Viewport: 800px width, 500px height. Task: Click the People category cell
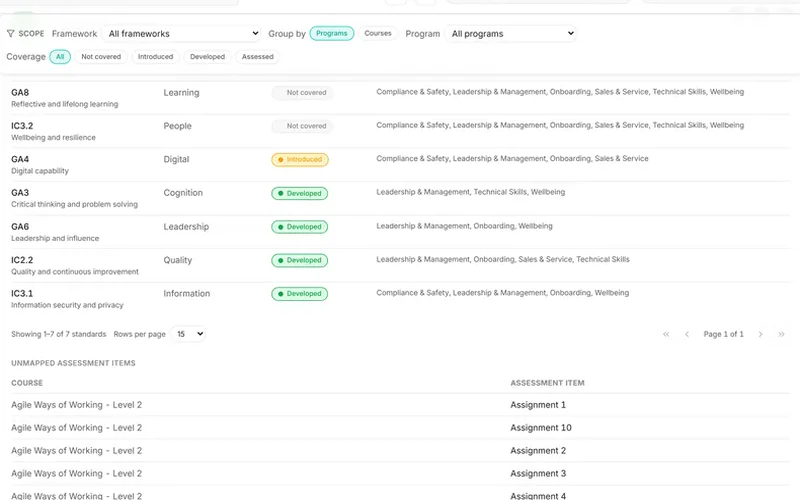177,126
